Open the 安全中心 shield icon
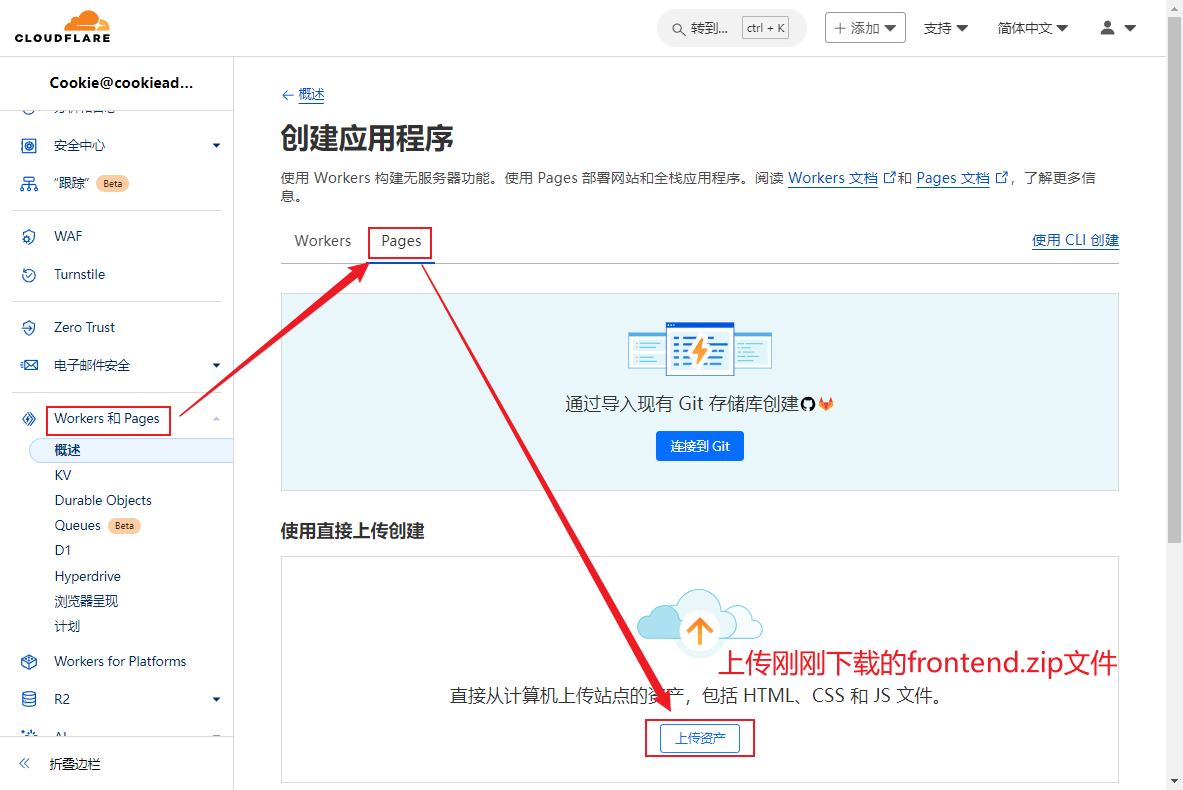The width and height of the screenshot is (1183, 790). [x=30, y=146]
